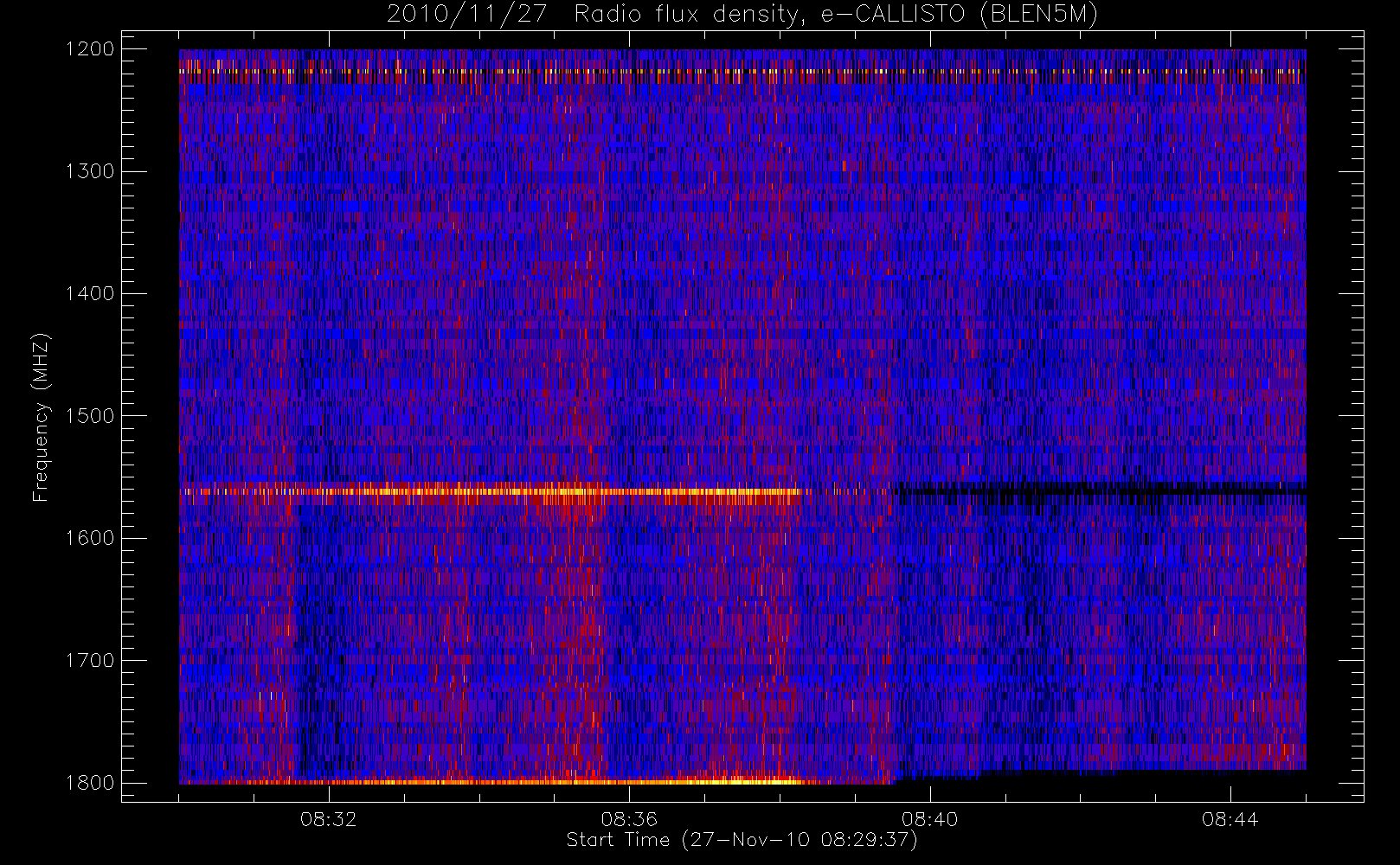Click the plot title 'Radio flux density, e-CALLISTO (BLEN5M)'
Image resolution: width=1400 pixels, height=865 pixels.
point(836,14)
